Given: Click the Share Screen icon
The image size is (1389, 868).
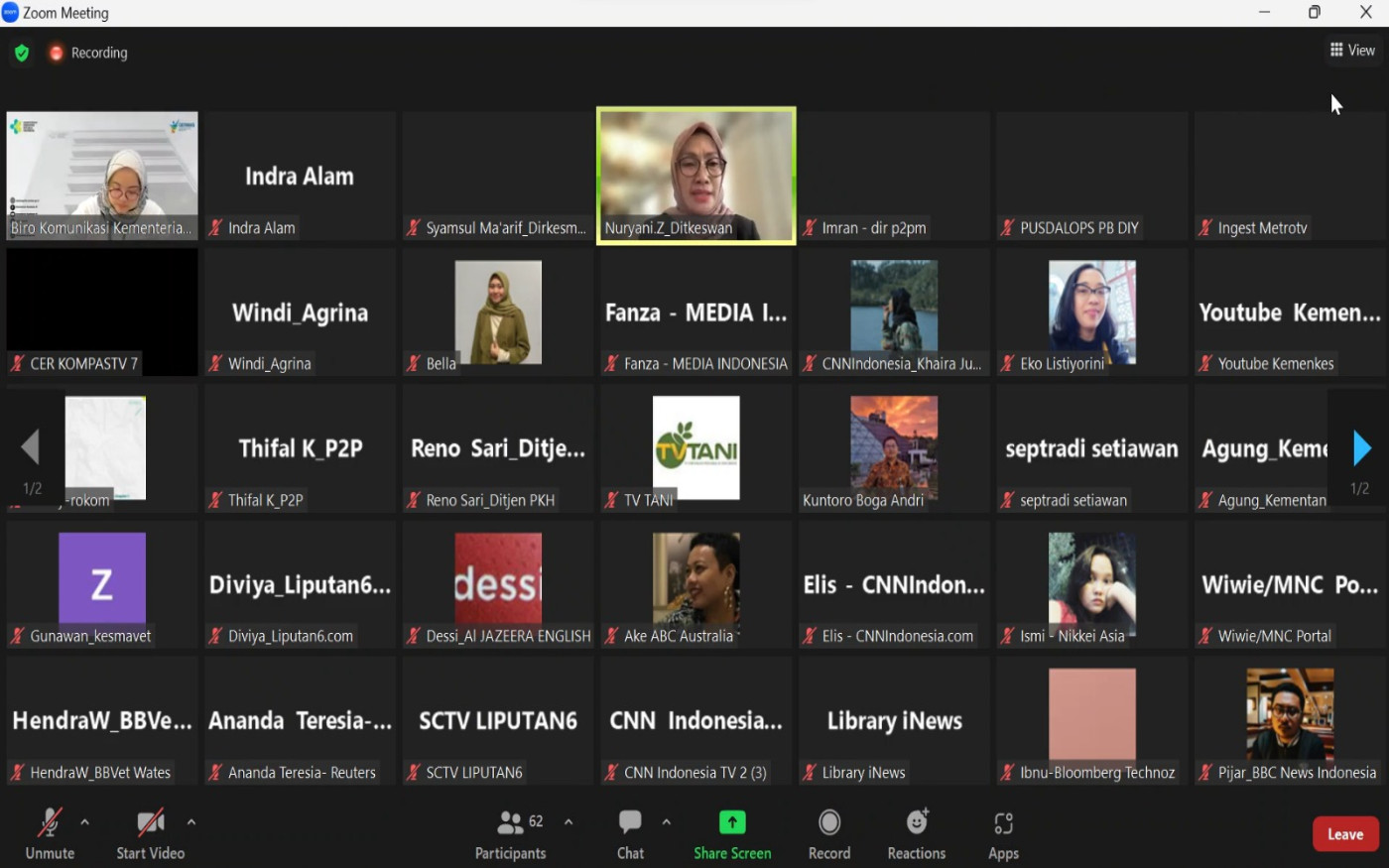Looking at the screenshot, I should tap(732, 822).
